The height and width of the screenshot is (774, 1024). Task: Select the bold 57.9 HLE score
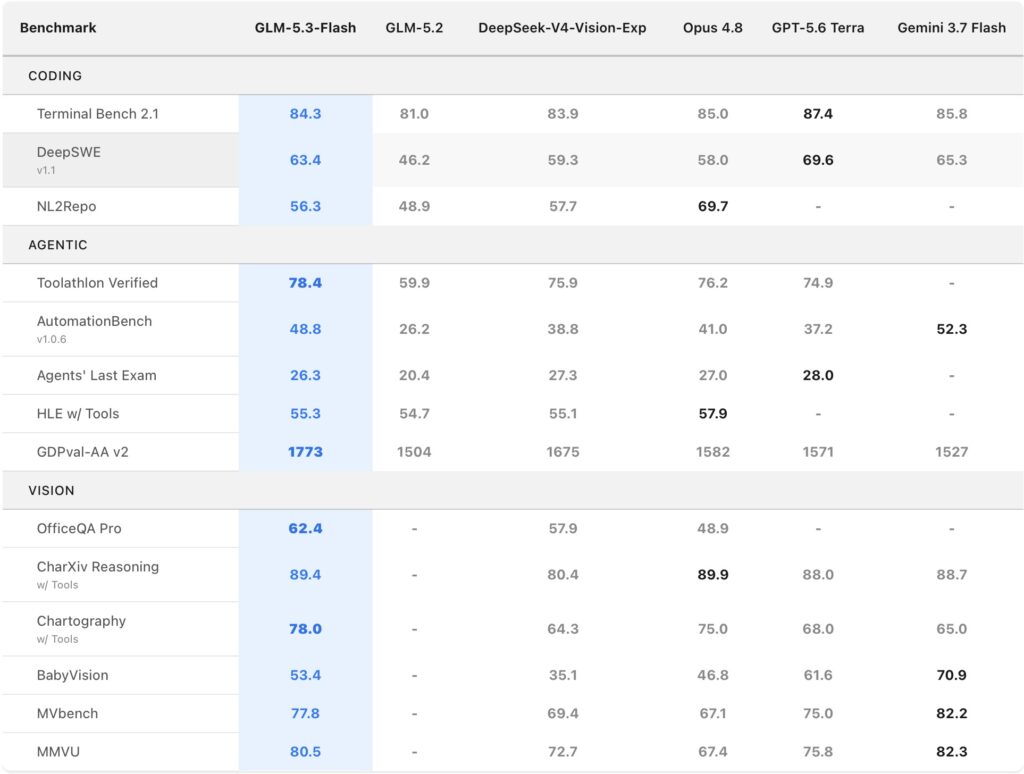712,413
